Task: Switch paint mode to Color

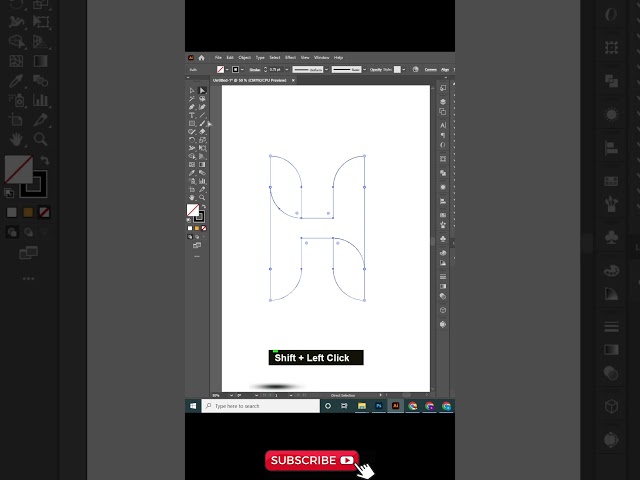Action: [190, 228]
